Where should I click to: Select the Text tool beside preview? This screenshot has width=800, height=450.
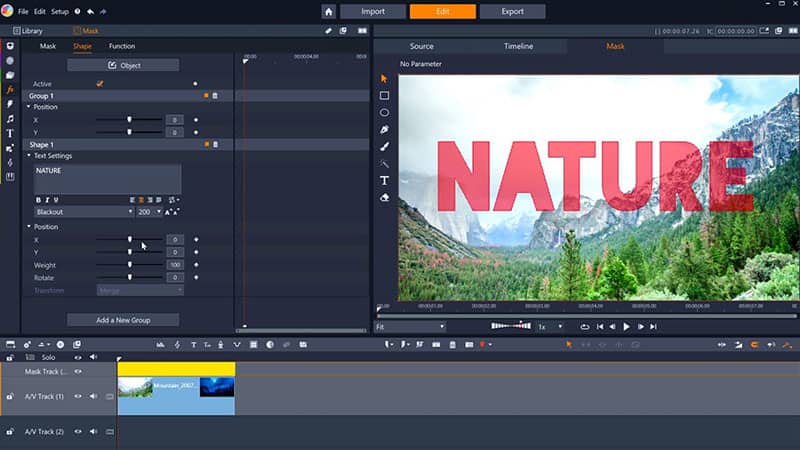(x=384, y=180)
